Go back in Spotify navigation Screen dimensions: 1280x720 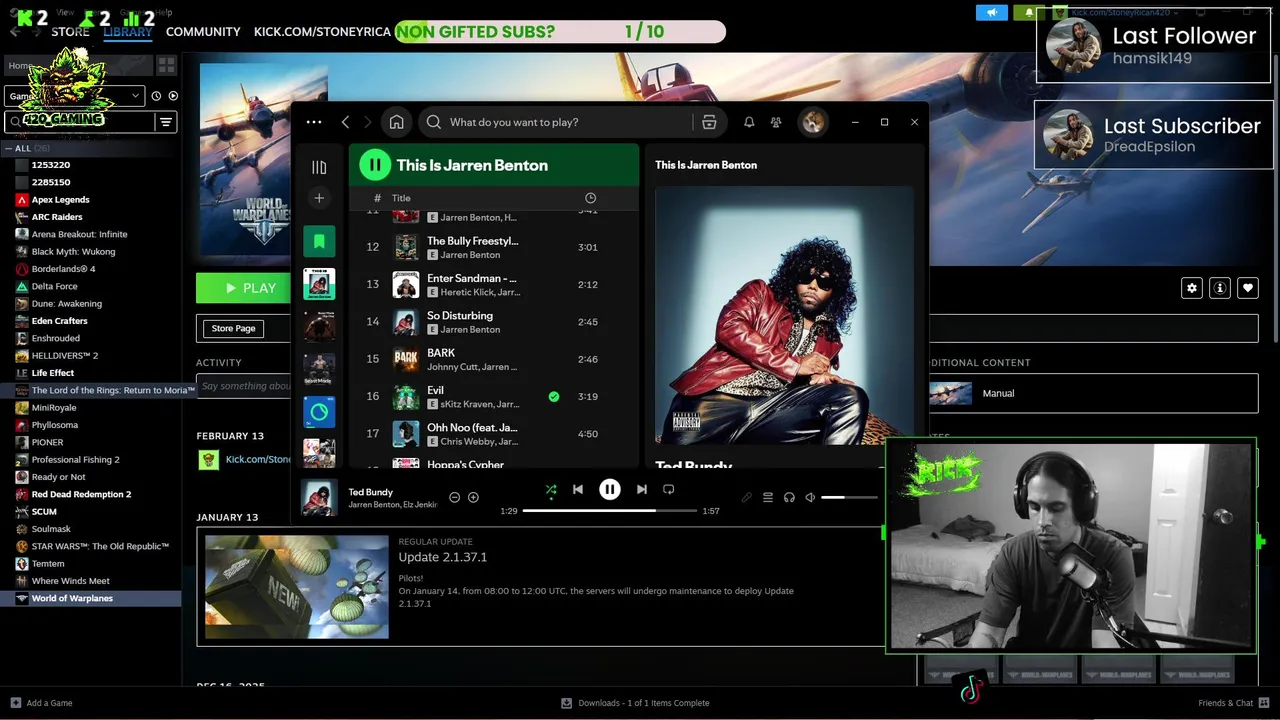(345, 122)
